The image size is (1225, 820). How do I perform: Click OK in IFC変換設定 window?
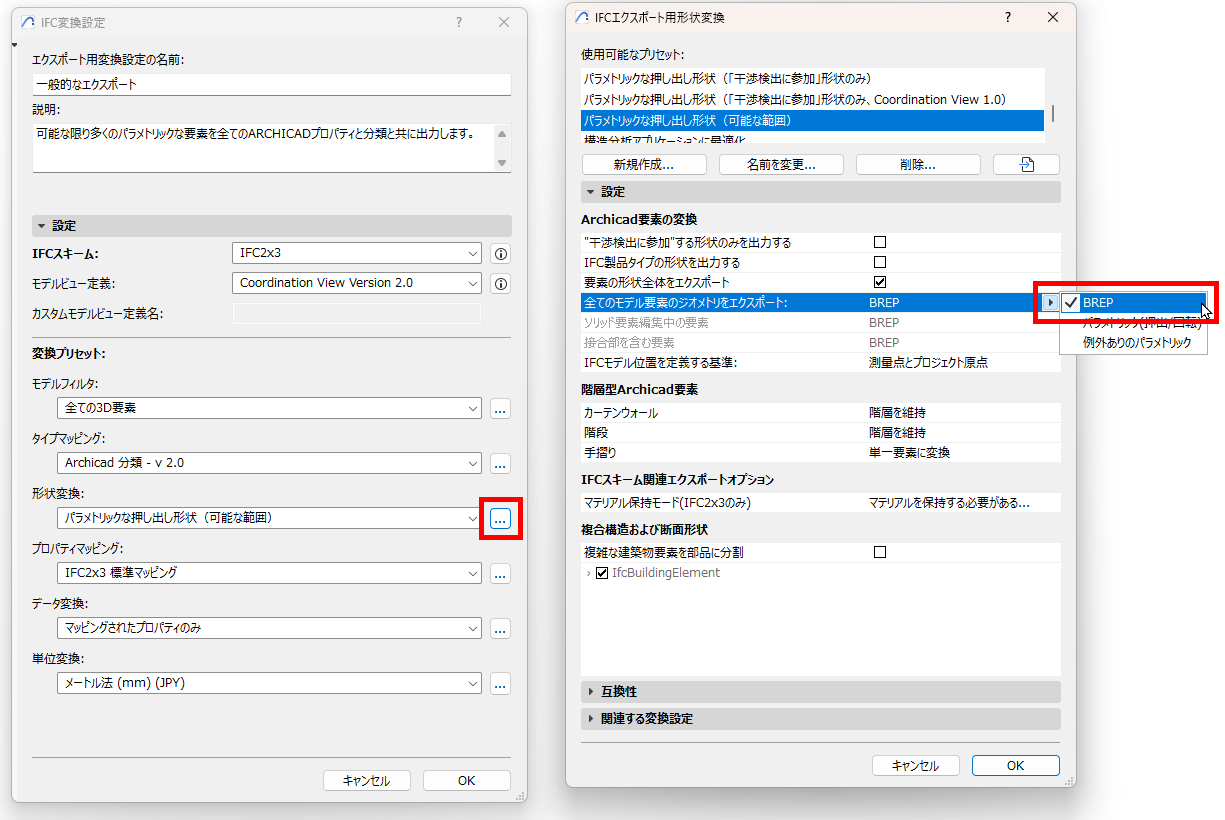point(466,781)
